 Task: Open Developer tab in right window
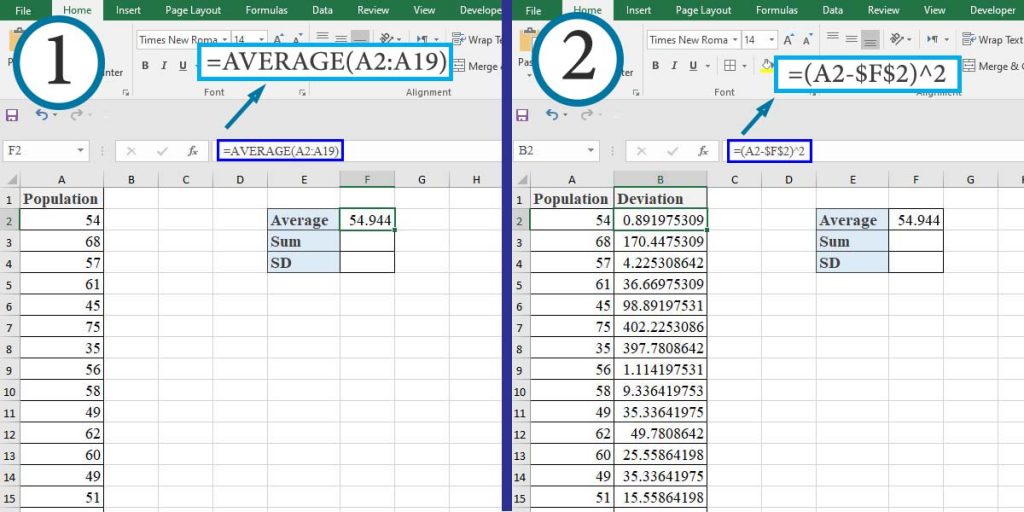993,10
